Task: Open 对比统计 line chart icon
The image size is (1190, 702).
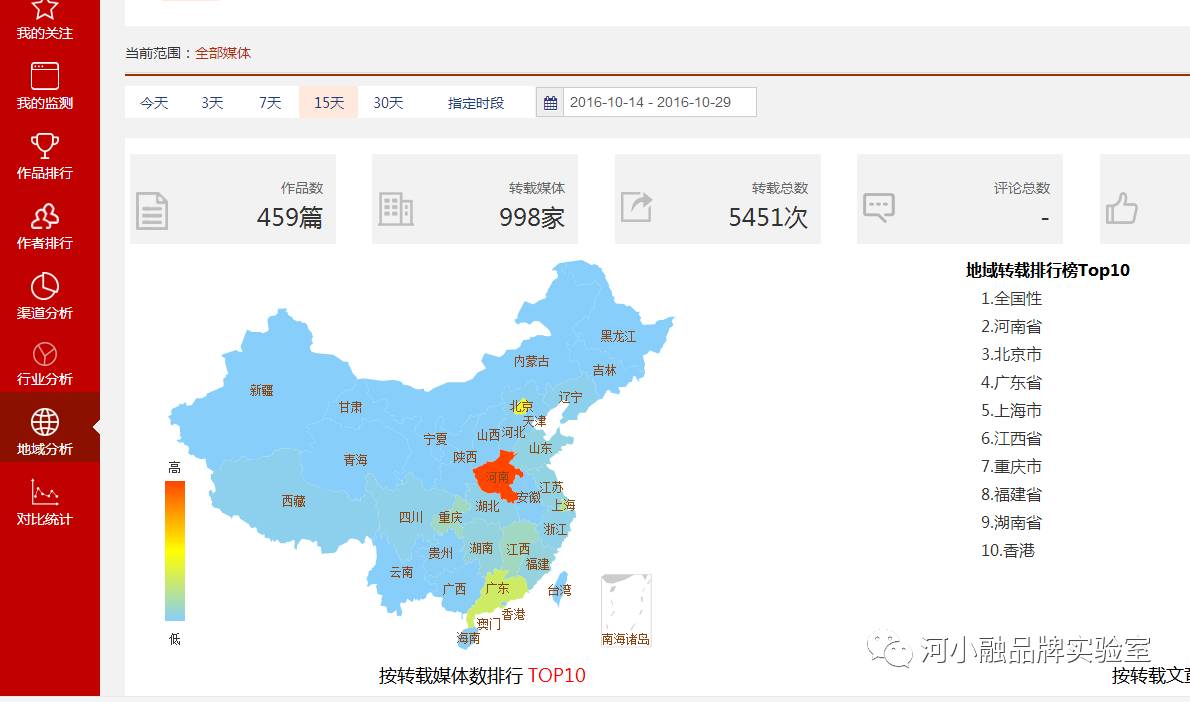Action: [45, 493]
